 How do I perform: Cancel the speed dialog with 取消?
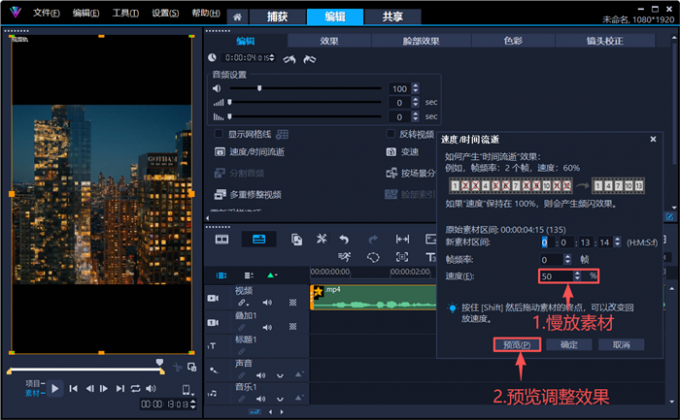(621, 345)
